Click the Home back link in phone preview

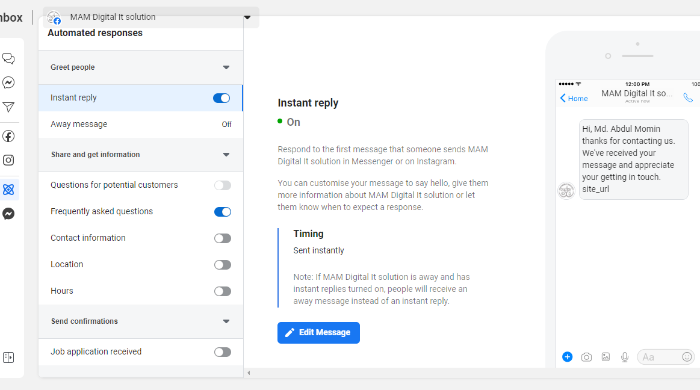pyautogui.click(x=574, y=98)
